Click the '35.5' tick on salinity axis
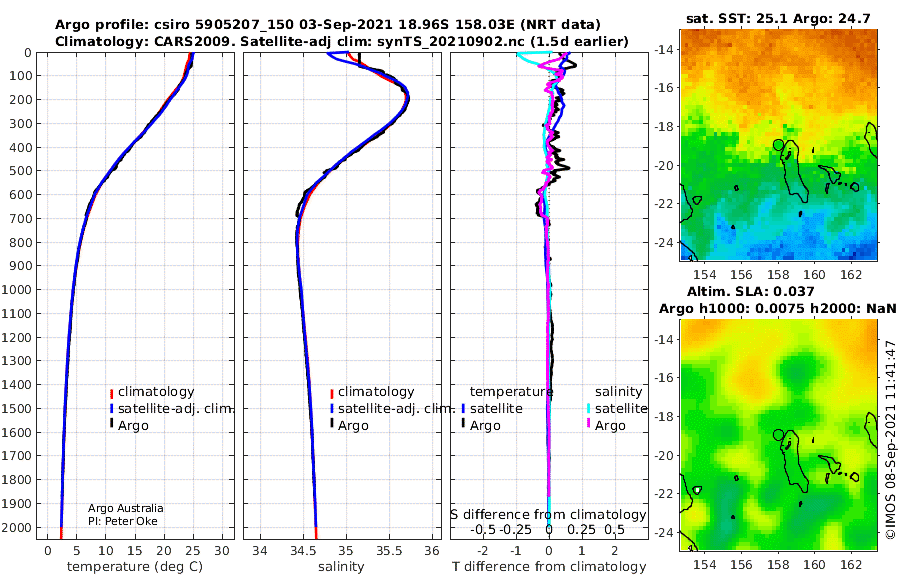 tap(389, 551)
